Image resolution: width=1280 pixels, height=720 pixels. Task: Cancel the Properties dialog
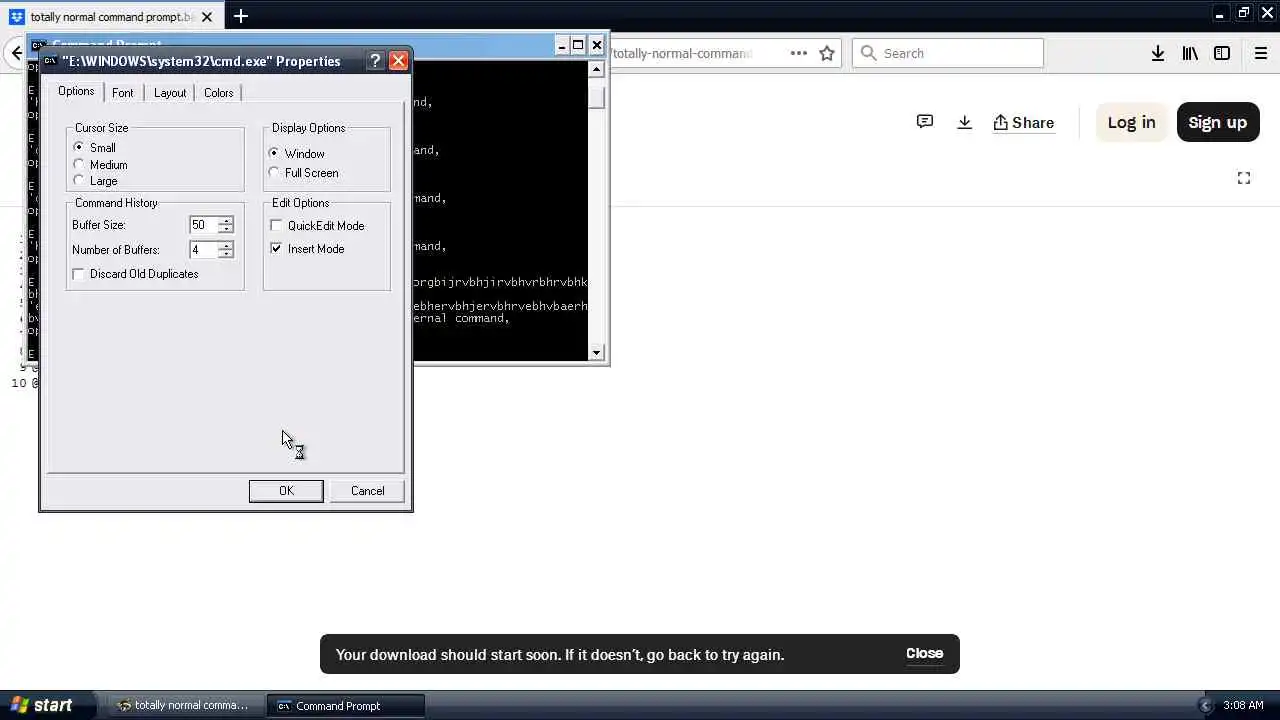point(367,491)
